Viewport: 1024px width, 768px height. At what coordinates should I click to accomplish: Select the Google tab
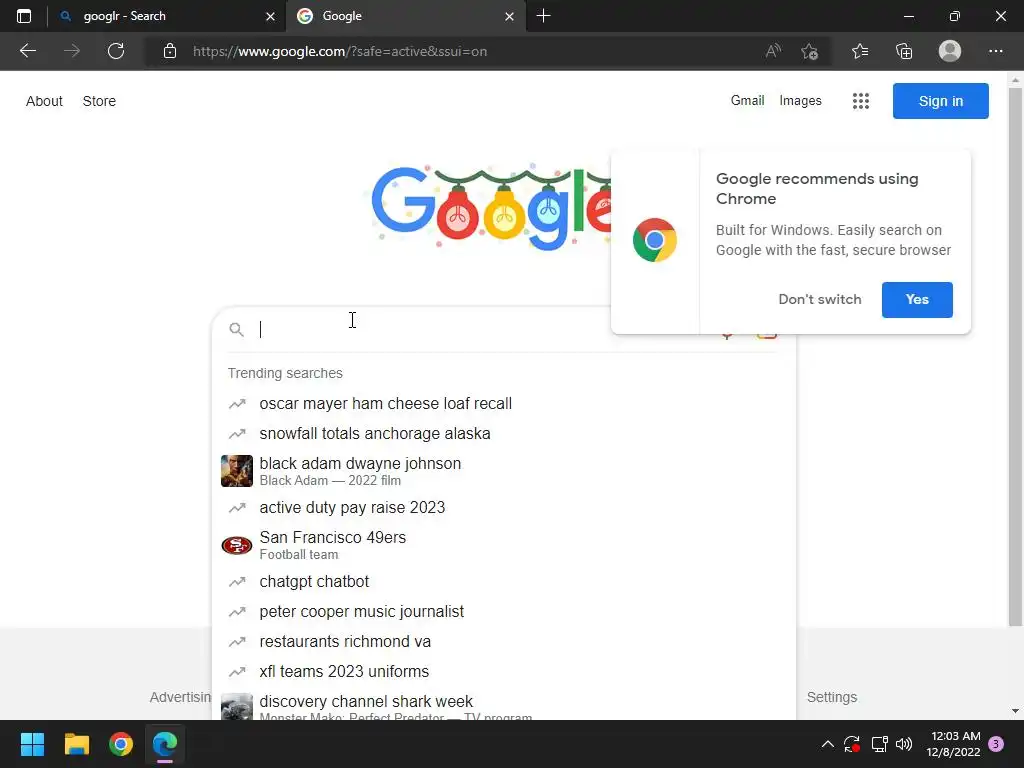405,16
